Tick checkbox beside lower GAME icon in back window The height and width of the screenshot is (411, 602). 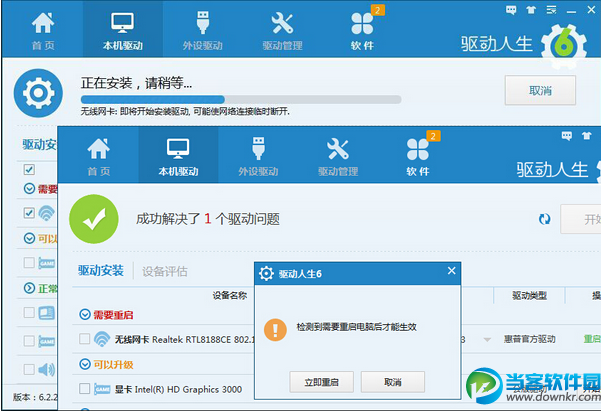point(29,341)
